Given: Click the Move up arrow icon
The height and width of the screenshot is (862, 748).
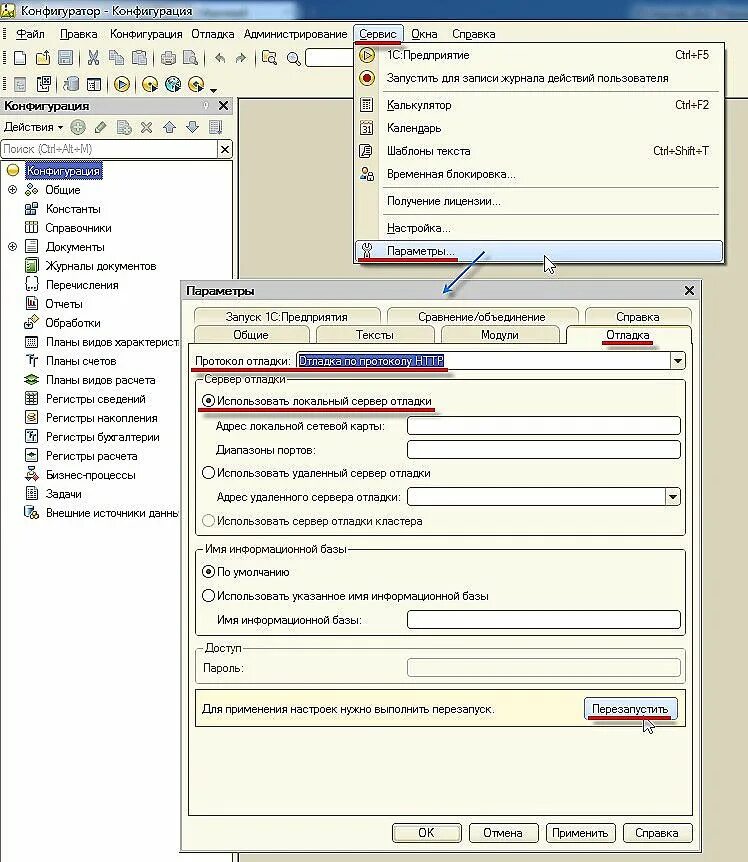Looking at the screenshot, I should (169, 128).
